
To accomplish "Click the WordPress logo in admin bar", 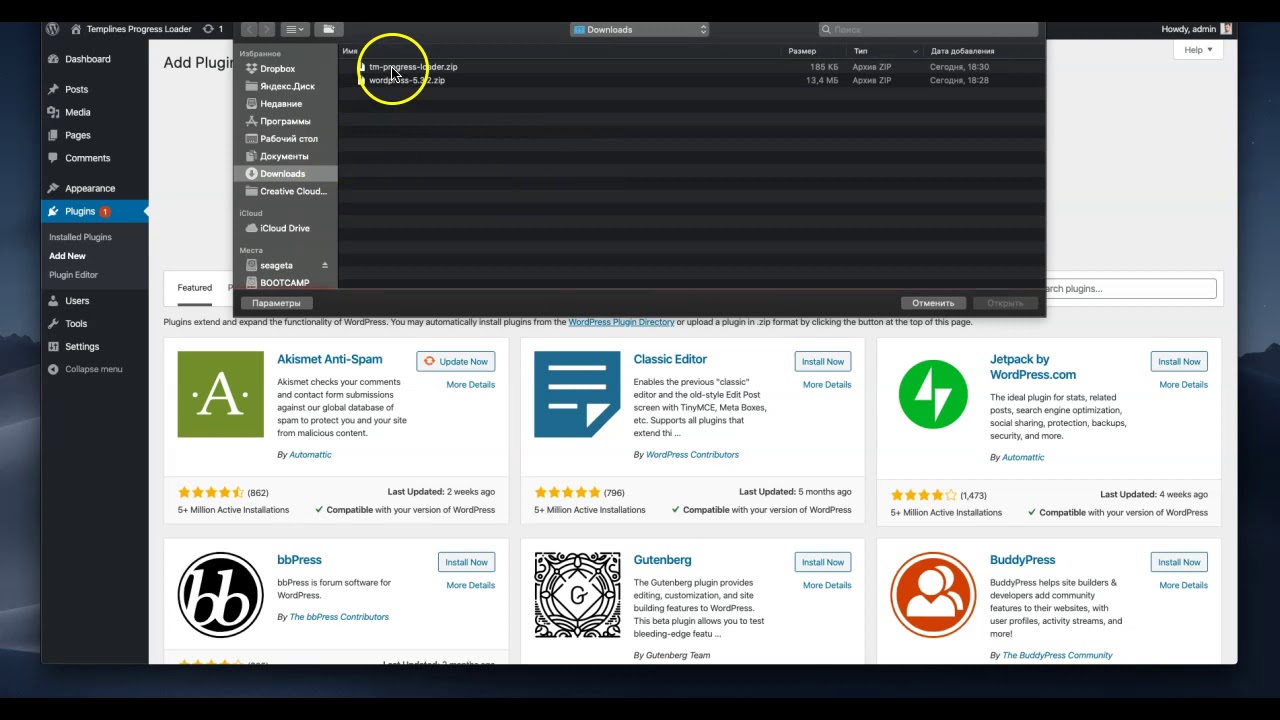I will coord(52,29).
